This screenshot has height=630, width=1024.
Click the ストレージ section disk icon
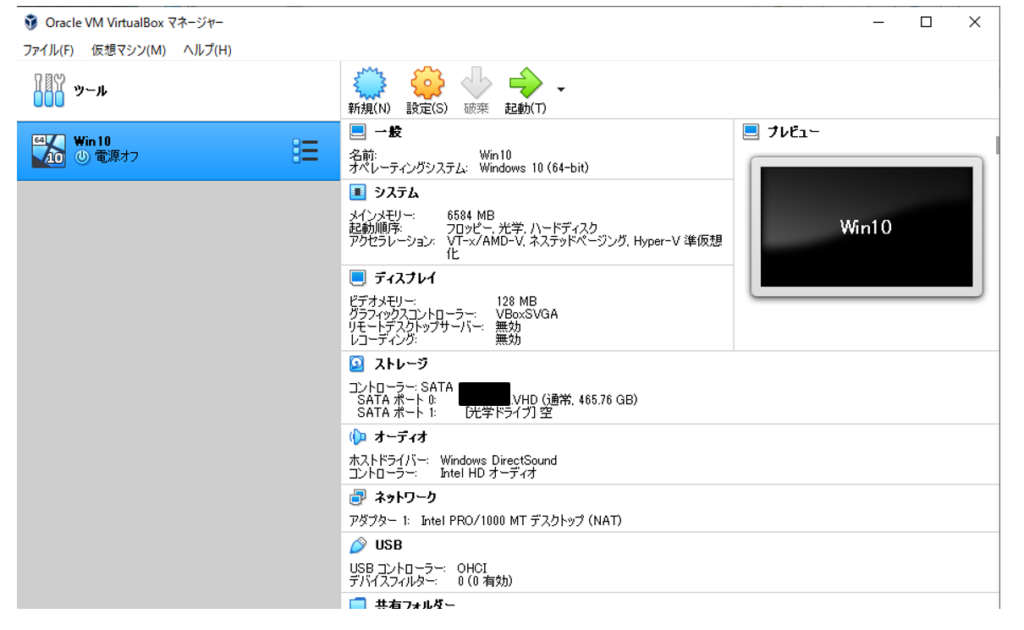[x=357, y=364]
